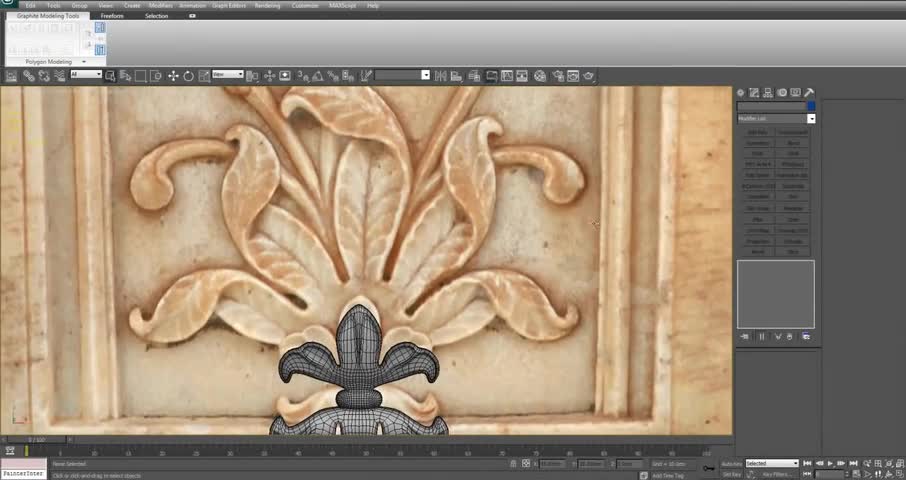The width and height of the screenshot is (906, 480).
Task: Open the Material Editor icon
Action: pos(540,76)
